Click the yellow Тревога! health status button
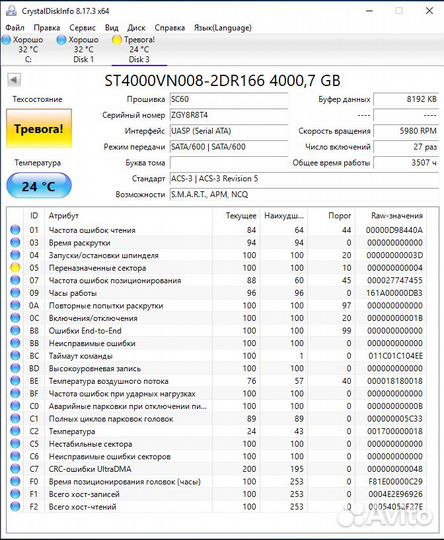 point(39,129)
